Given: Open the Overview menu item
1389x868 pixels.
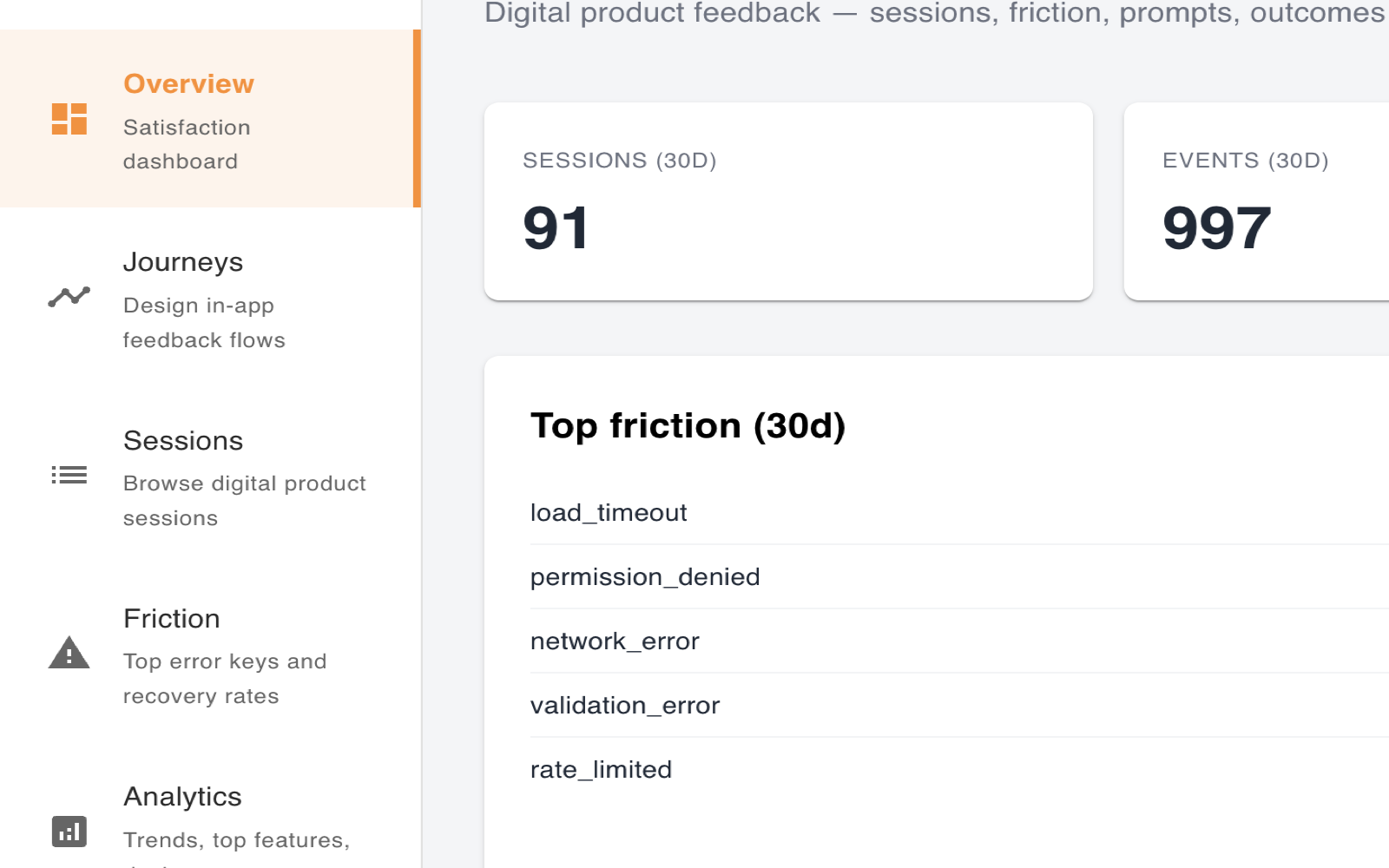Looking at the screenshot, I should coord(208,119).
